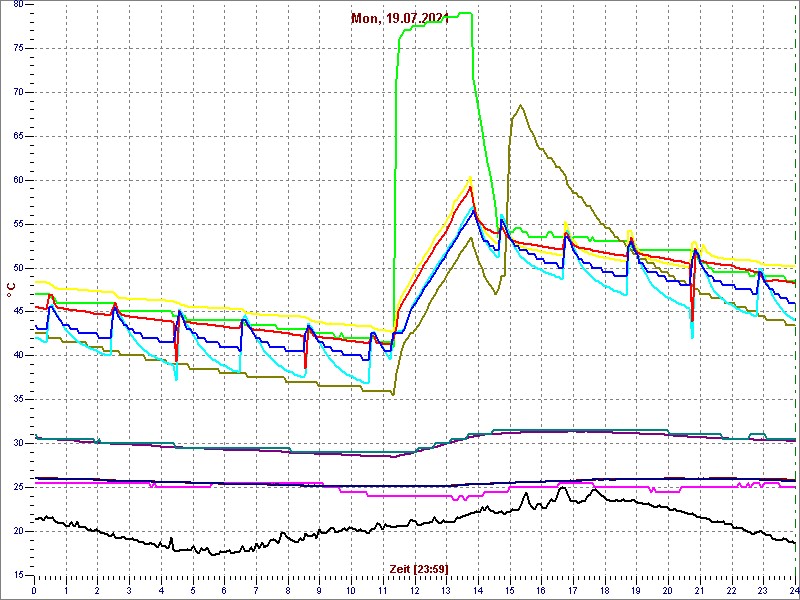Click the olive curve's peak near 68 degrees
The width and height of the screenshot is (800, 600).
coord(520,105)
